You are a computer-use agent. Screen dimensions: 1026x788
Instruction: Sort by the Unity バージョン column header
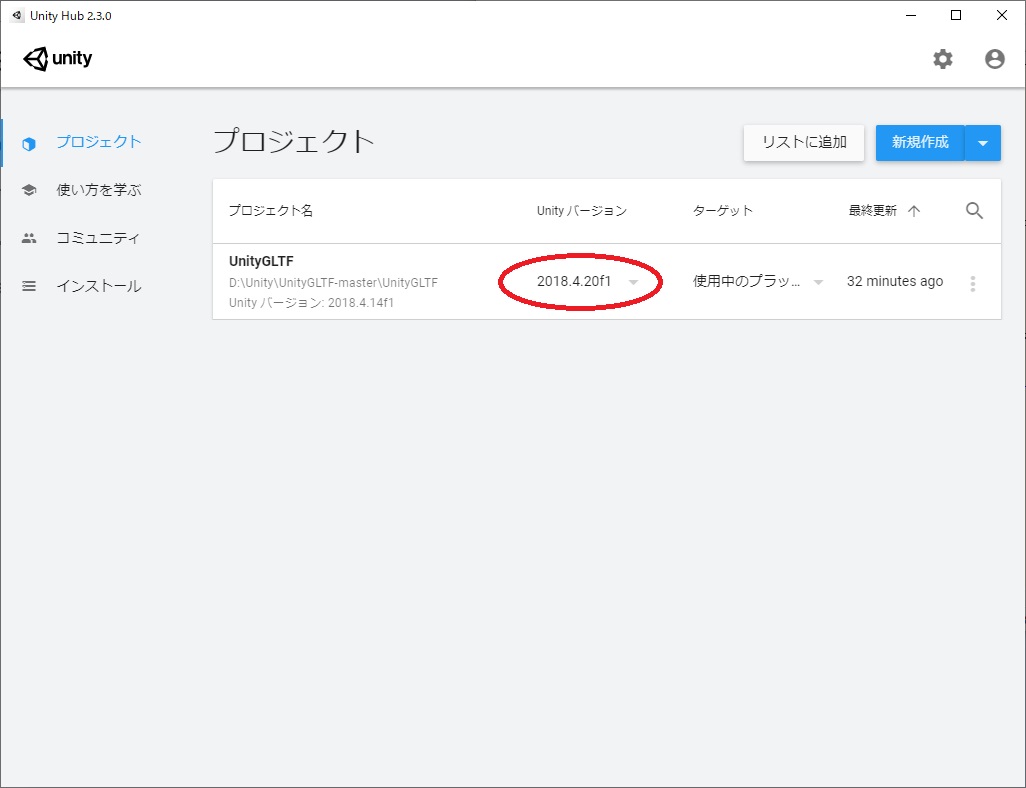click(582, 211)
